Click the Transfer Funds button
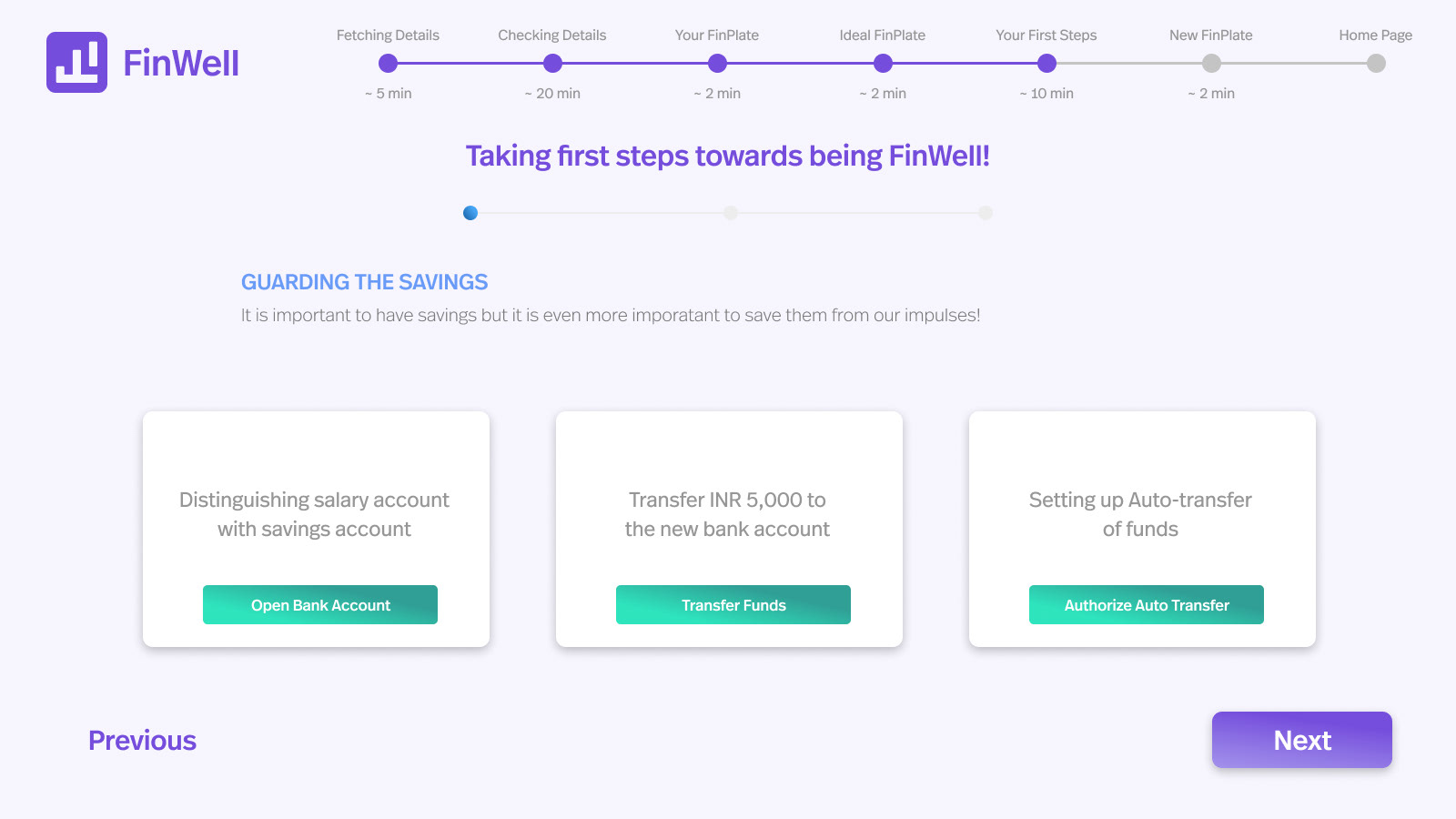Screen dimensions: 1456x819 (733, 605)
